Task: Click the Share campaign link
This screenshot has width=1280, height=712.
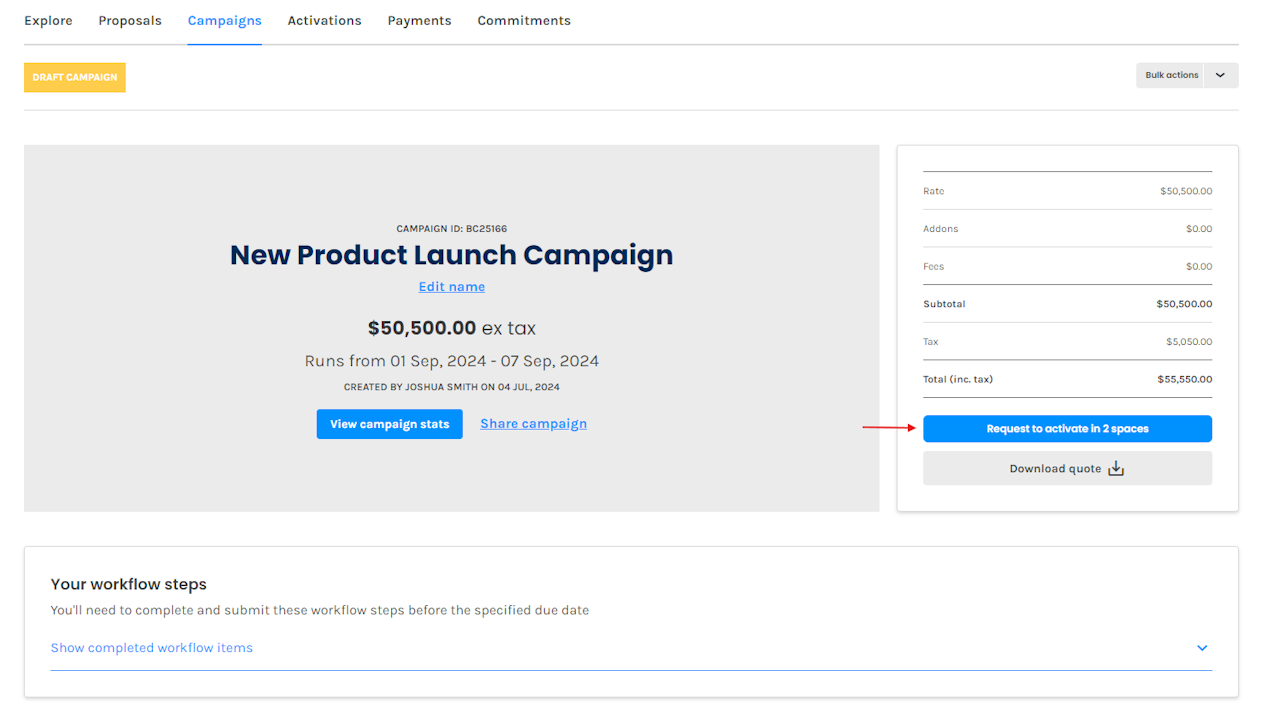Action: (x=533, y=424)
